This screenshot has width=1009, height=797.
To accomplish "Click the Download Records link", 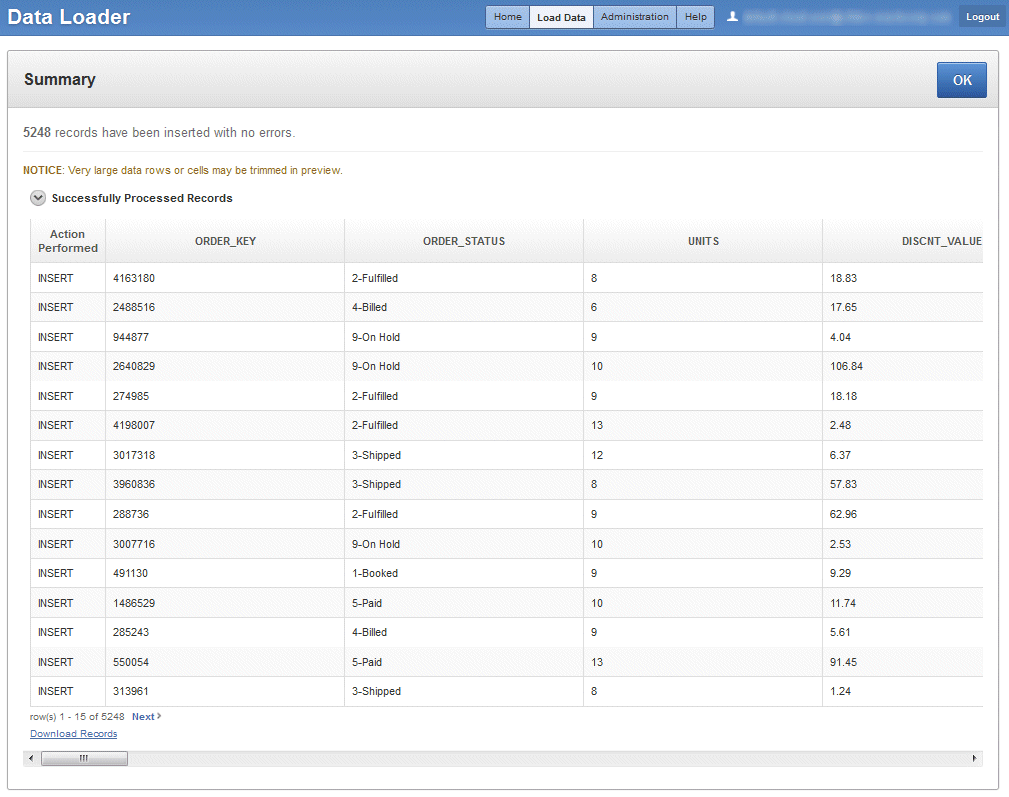I will coord(73,734).
